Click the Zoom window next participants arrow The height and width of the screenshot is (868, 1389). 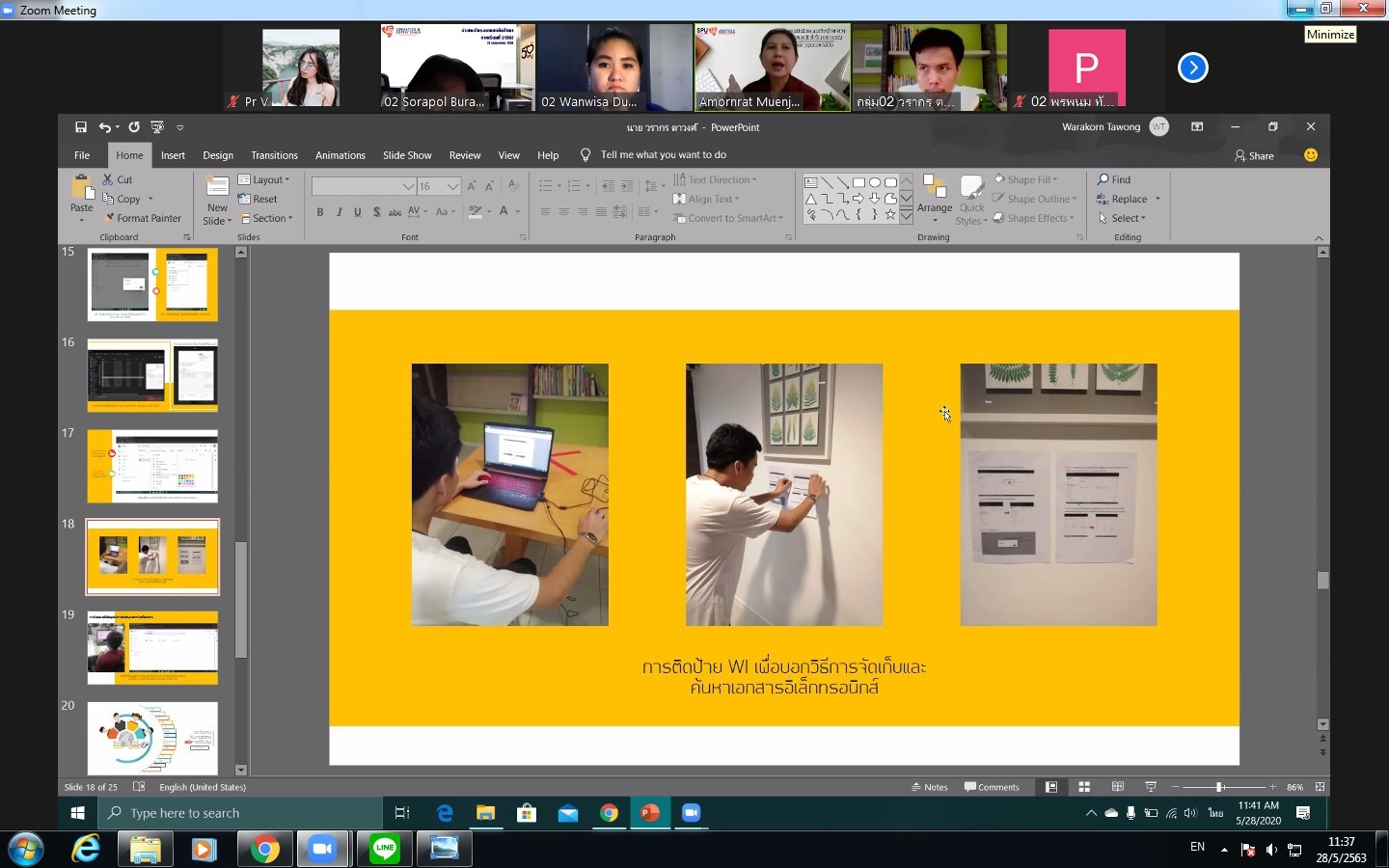tap(1193, 68)
